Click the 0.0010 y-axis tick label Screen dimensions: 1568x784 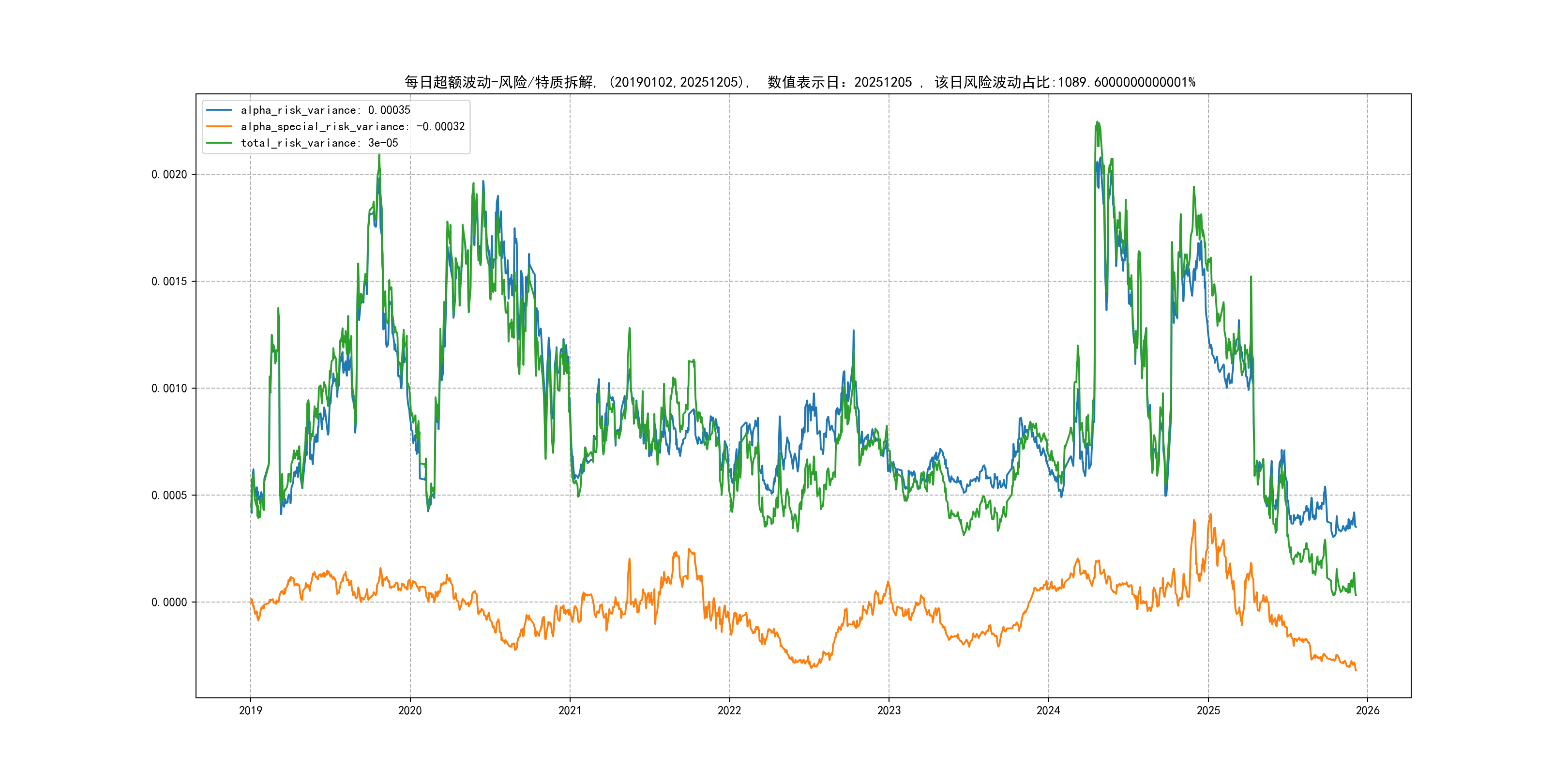pos(169,388)
